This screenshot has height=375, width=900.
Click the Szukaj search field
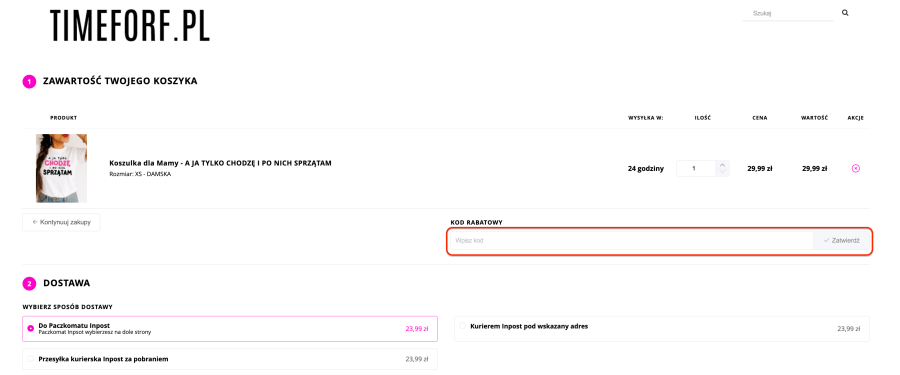788,13
